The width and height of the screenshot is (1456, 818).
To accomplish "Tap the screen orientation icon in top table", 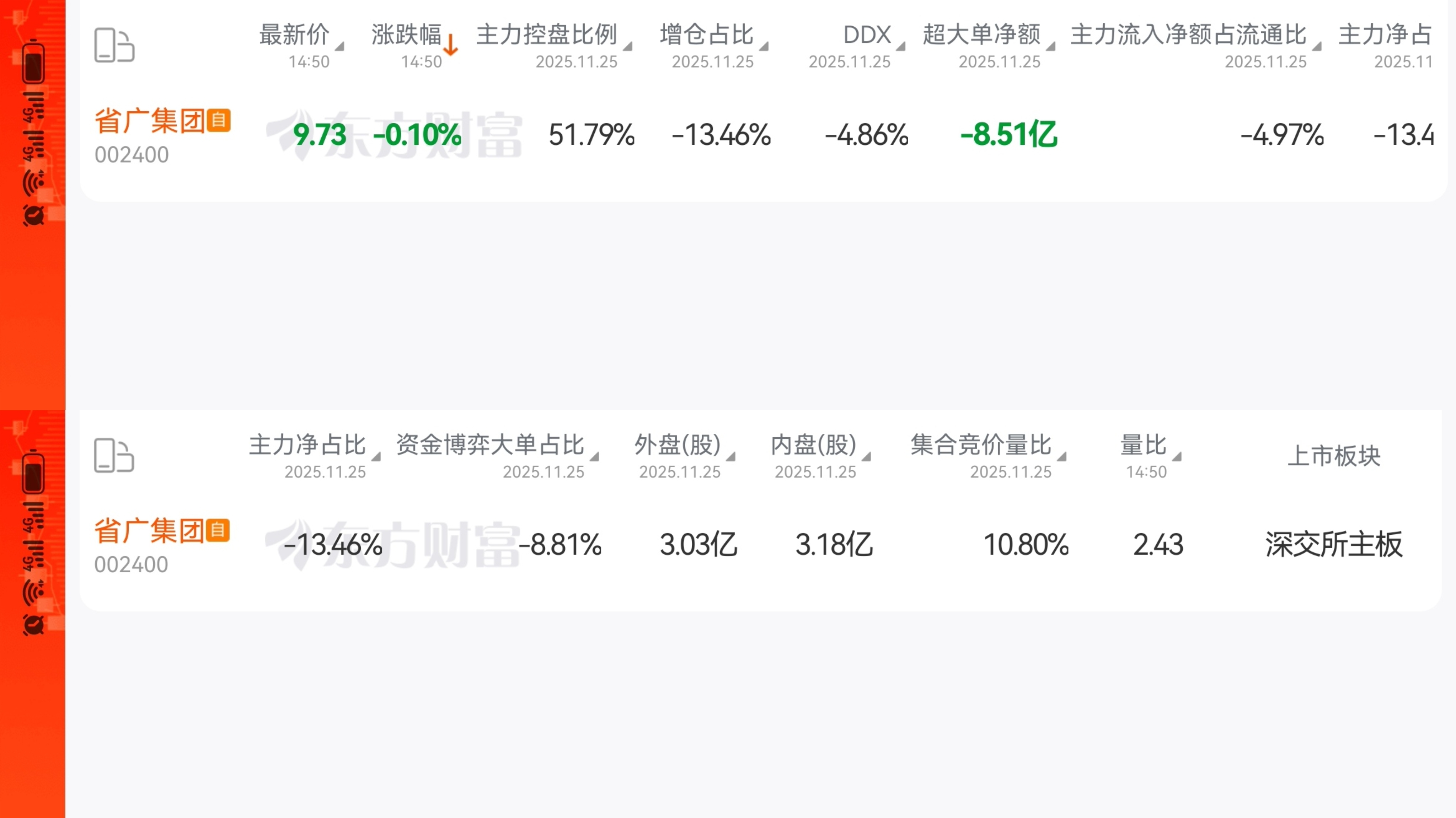I will pyautogui.click(x=114, y=45).
